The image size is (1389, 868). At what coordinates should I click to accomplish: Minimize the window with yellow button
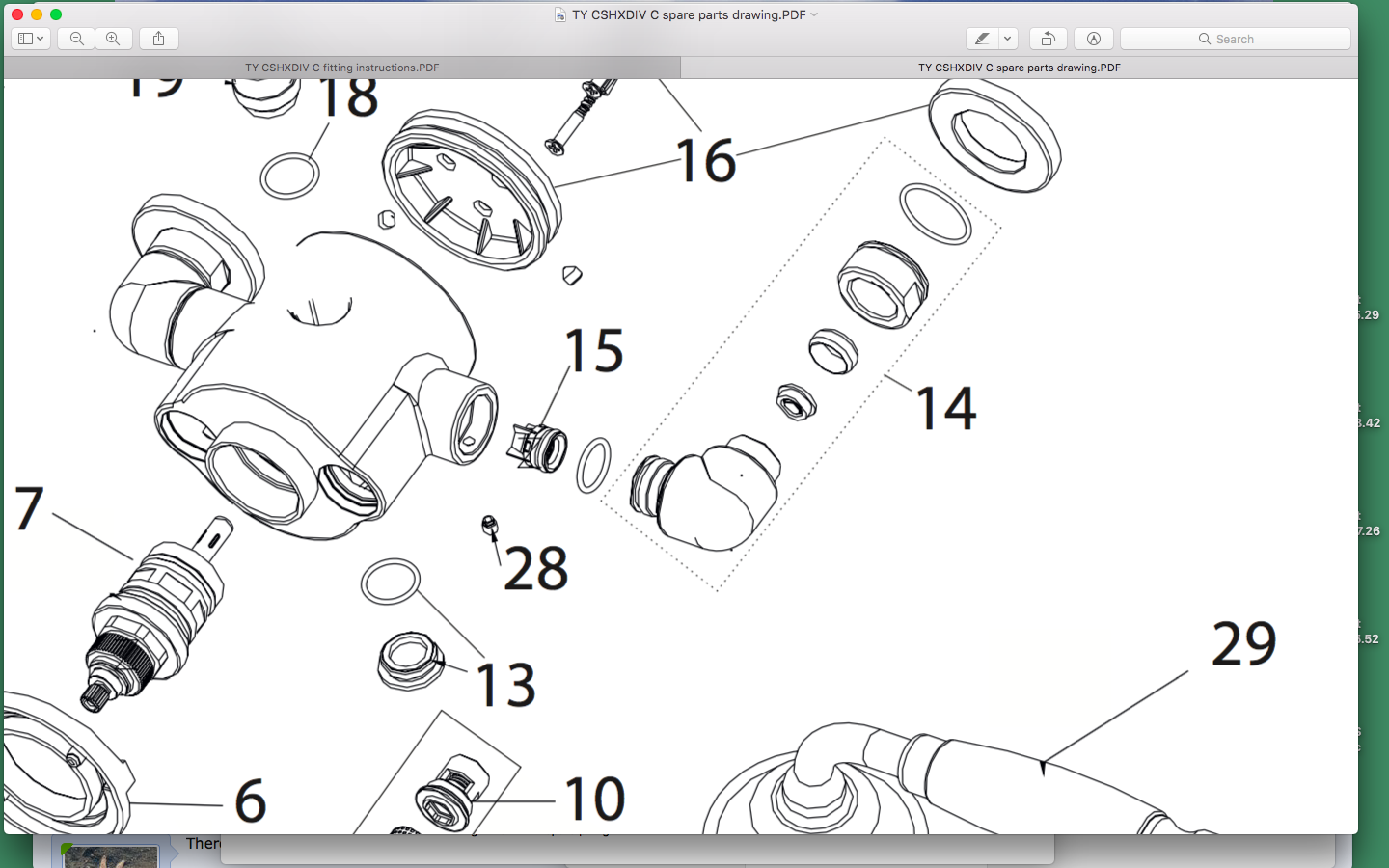[37, 14]
